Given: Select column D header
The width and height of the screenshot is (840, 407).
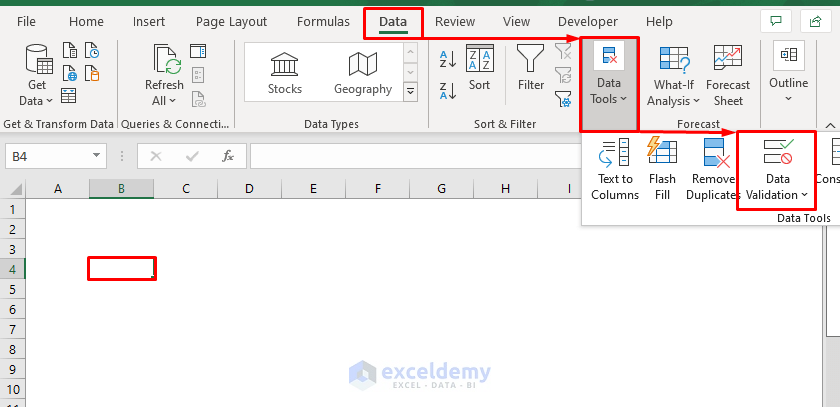Looking at the screenshot, I should [x=248, y=189].
